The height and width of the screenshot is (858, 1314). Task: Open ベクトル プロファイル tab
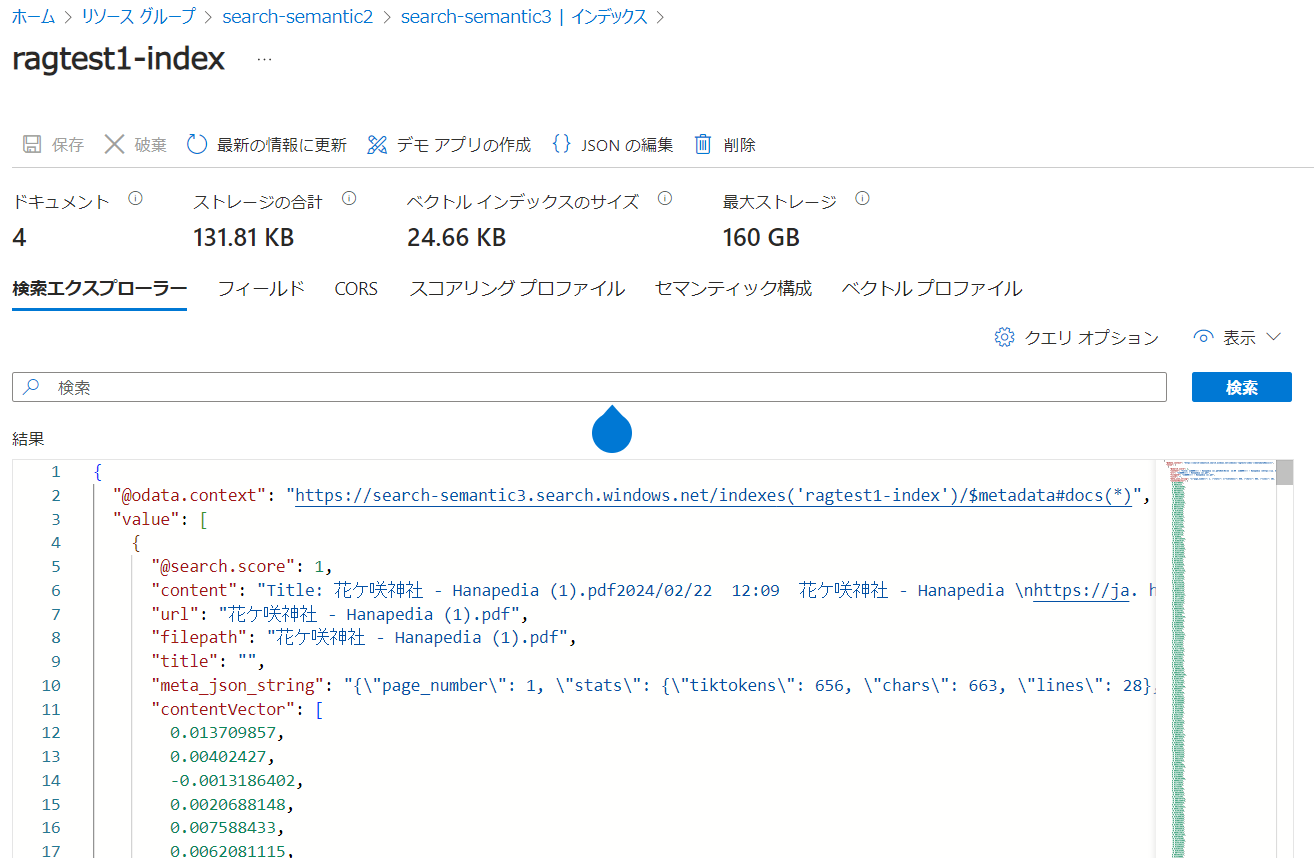932,289
